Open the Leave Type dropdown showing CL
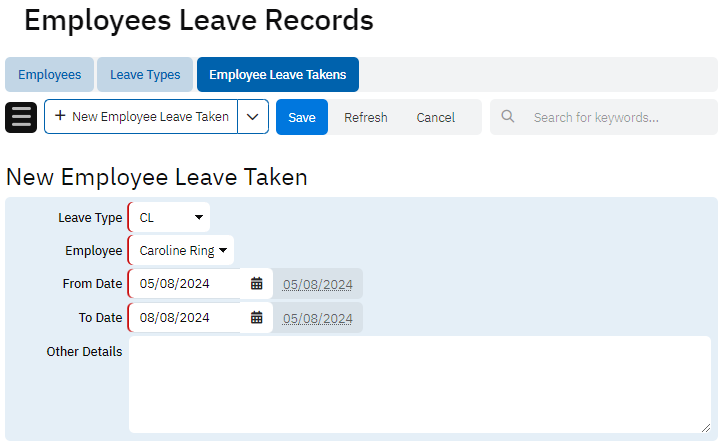Viewport: 722px width, 444px height. coord(169,217)
